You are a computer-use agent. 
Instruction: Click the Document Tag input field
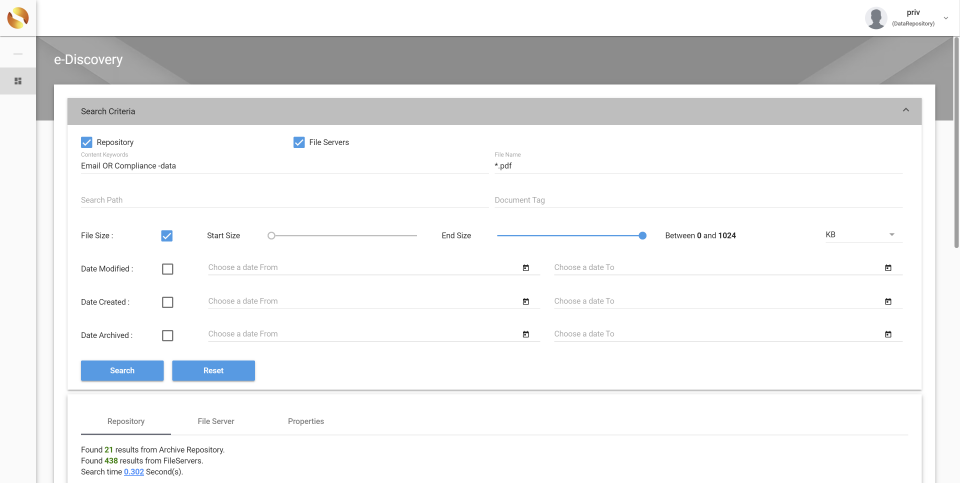[698, 200]
